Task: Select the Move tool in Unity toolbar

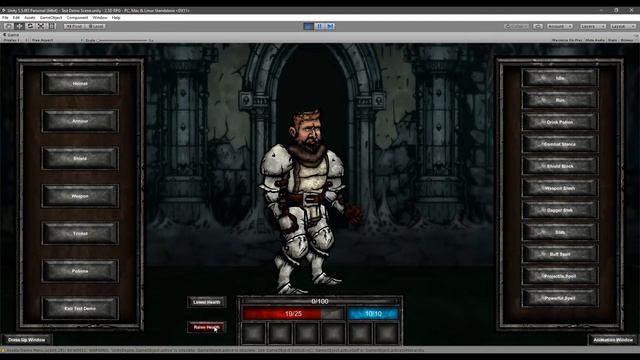Action: click(19, 26)
